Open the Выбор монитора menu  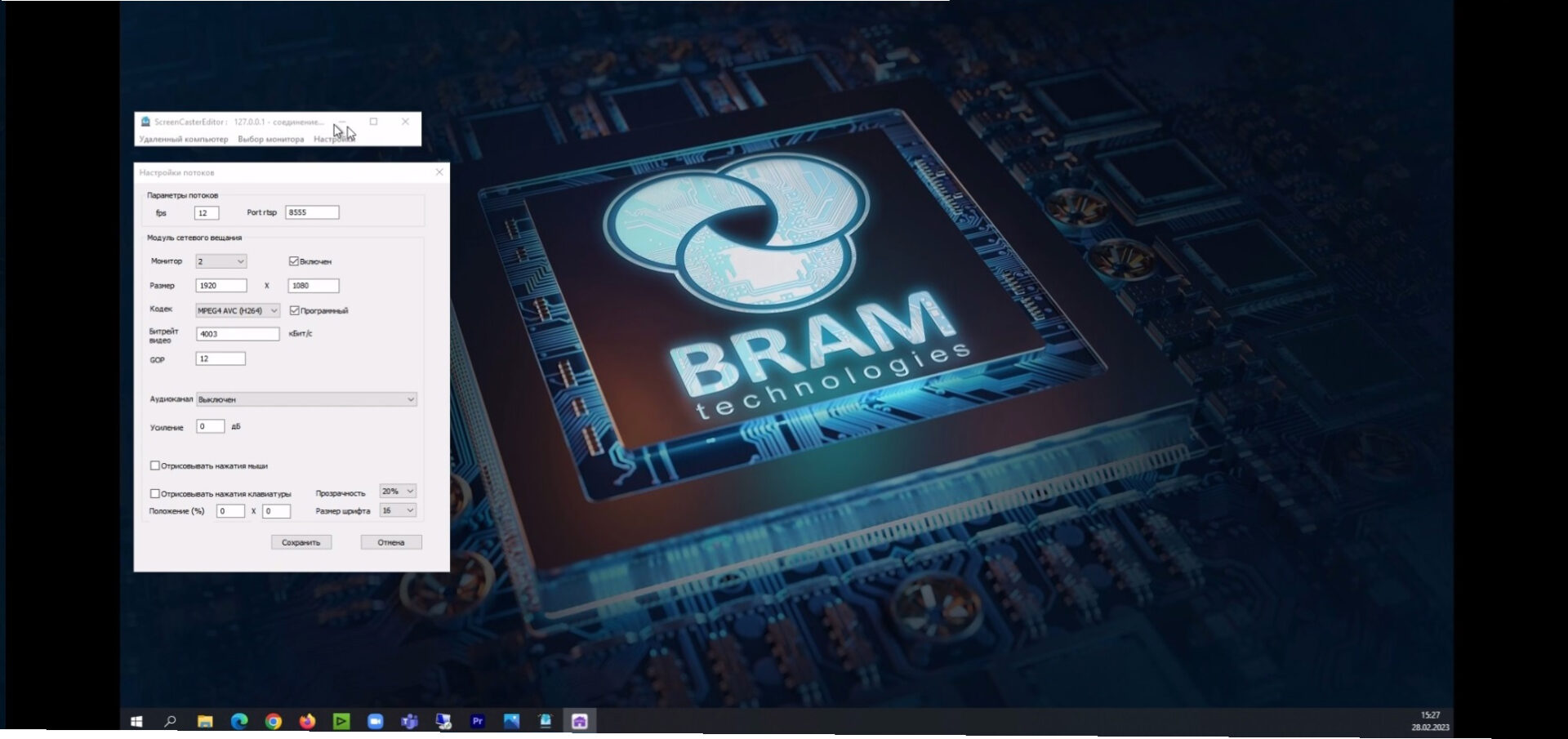[x=271, y=139]
